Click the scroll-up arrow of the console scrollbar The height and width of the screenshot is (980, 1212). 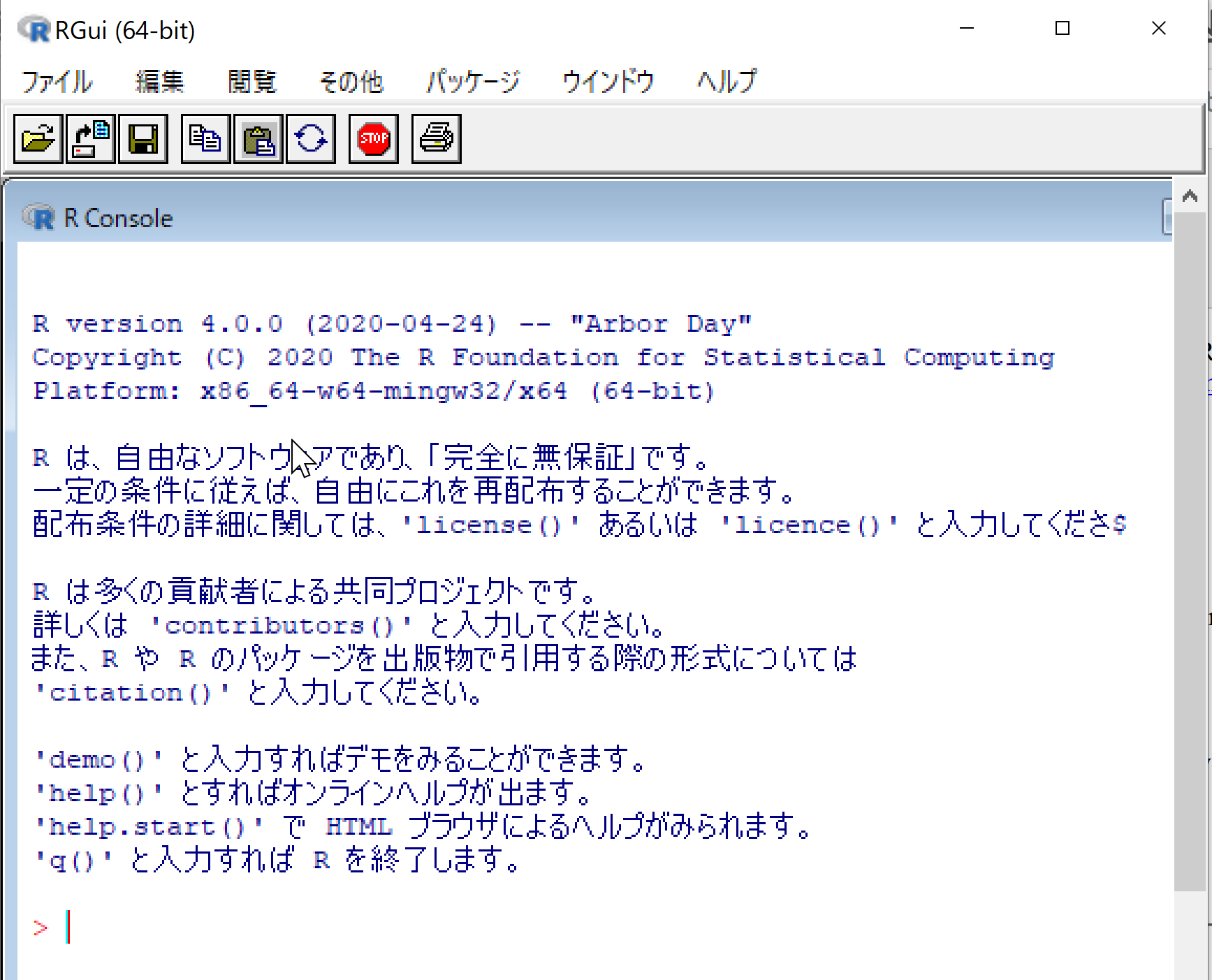click(1190, 196)
